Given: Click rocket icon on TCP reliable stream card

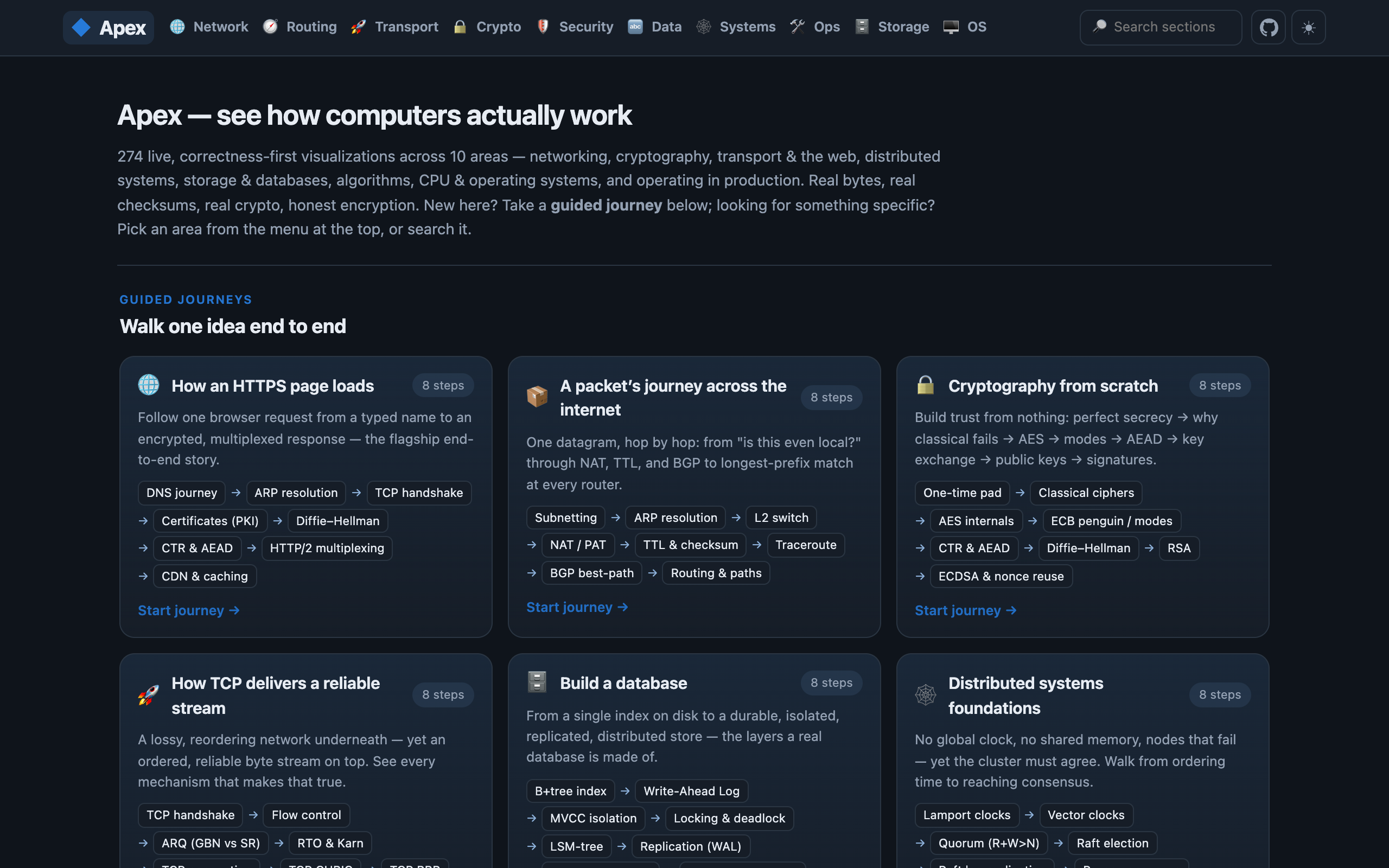Looking at the screenshot, I should click(x=149, y=694).
